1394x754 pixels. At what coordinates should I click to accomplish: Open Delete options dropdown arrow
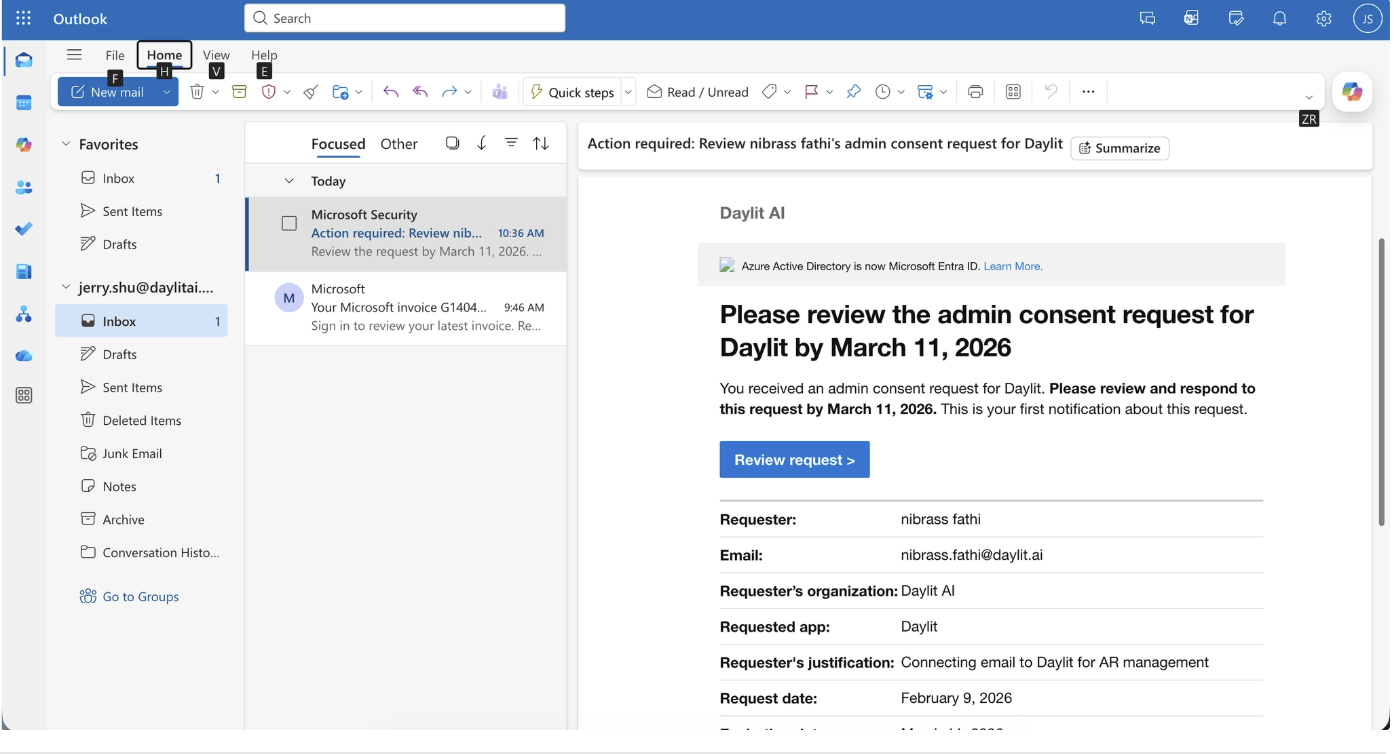[215, 92]
